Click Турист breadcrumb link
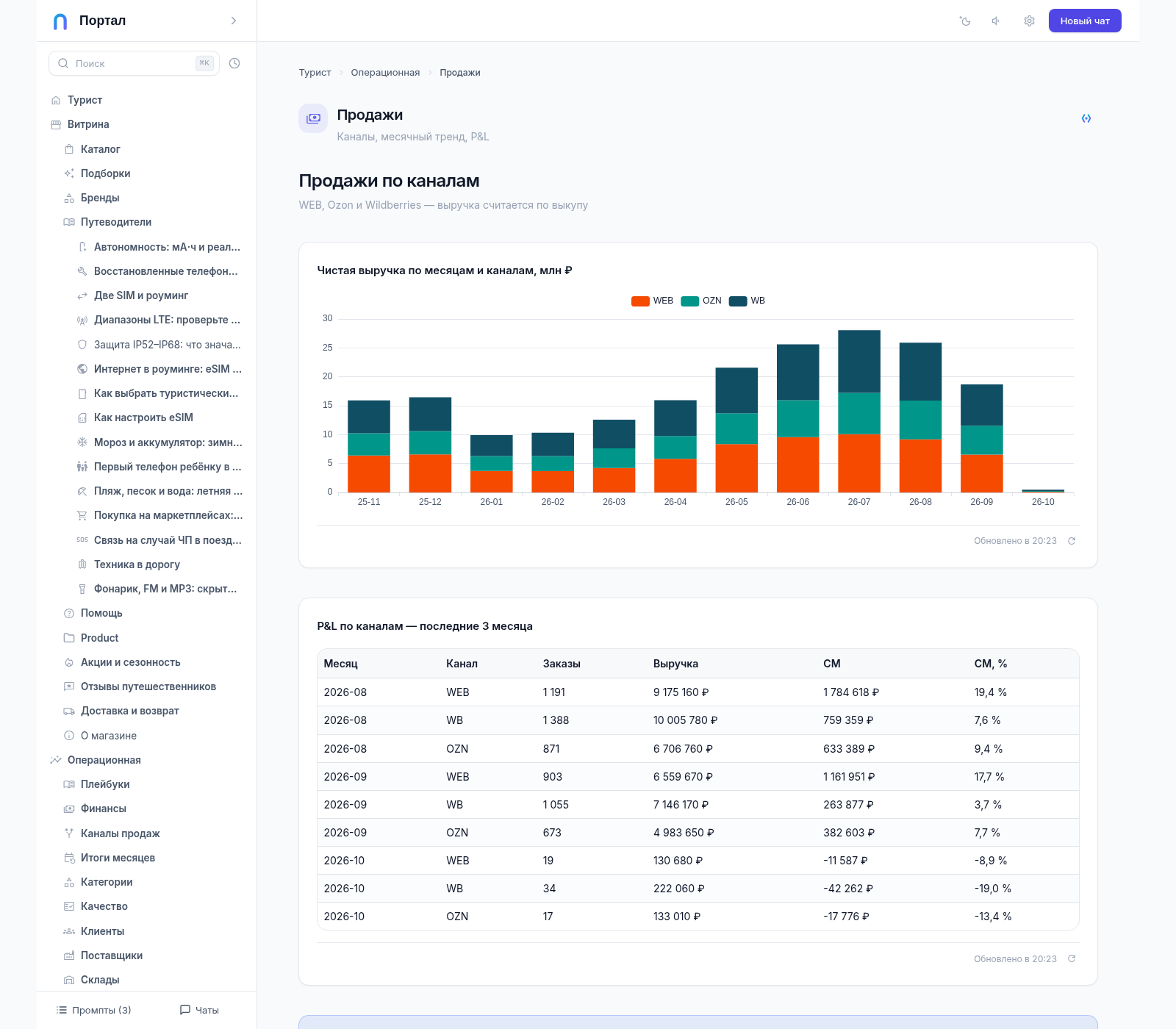The width and height of the screenshot is (1176, 1029). (x=315, y=72)
